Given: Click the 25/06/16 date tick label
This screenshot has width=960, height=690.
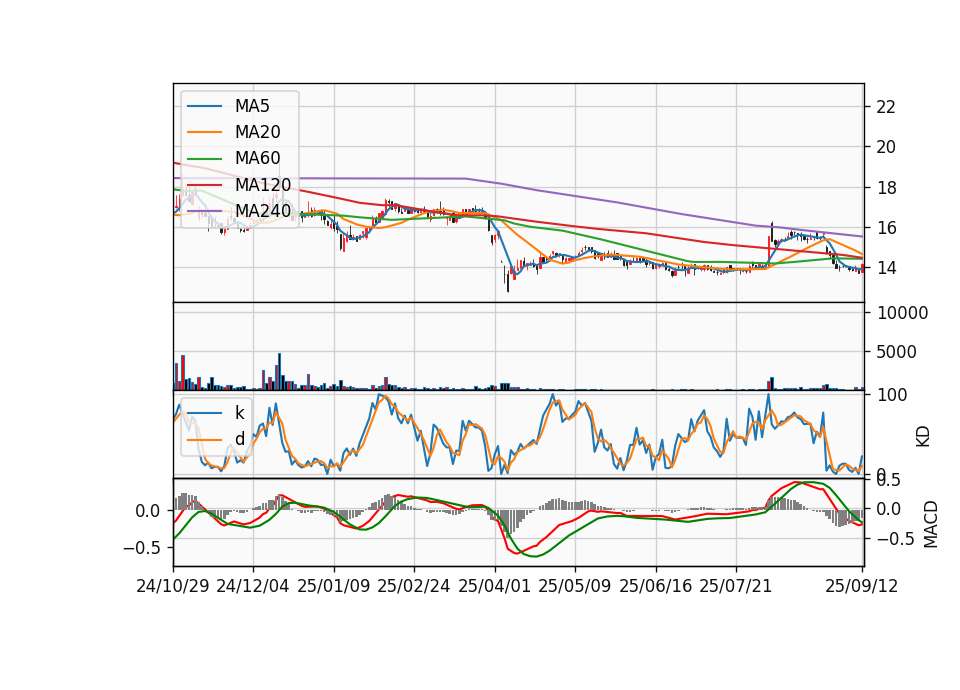Looking at the screenshot, I should pyautogui.click(x=656, y=586).
